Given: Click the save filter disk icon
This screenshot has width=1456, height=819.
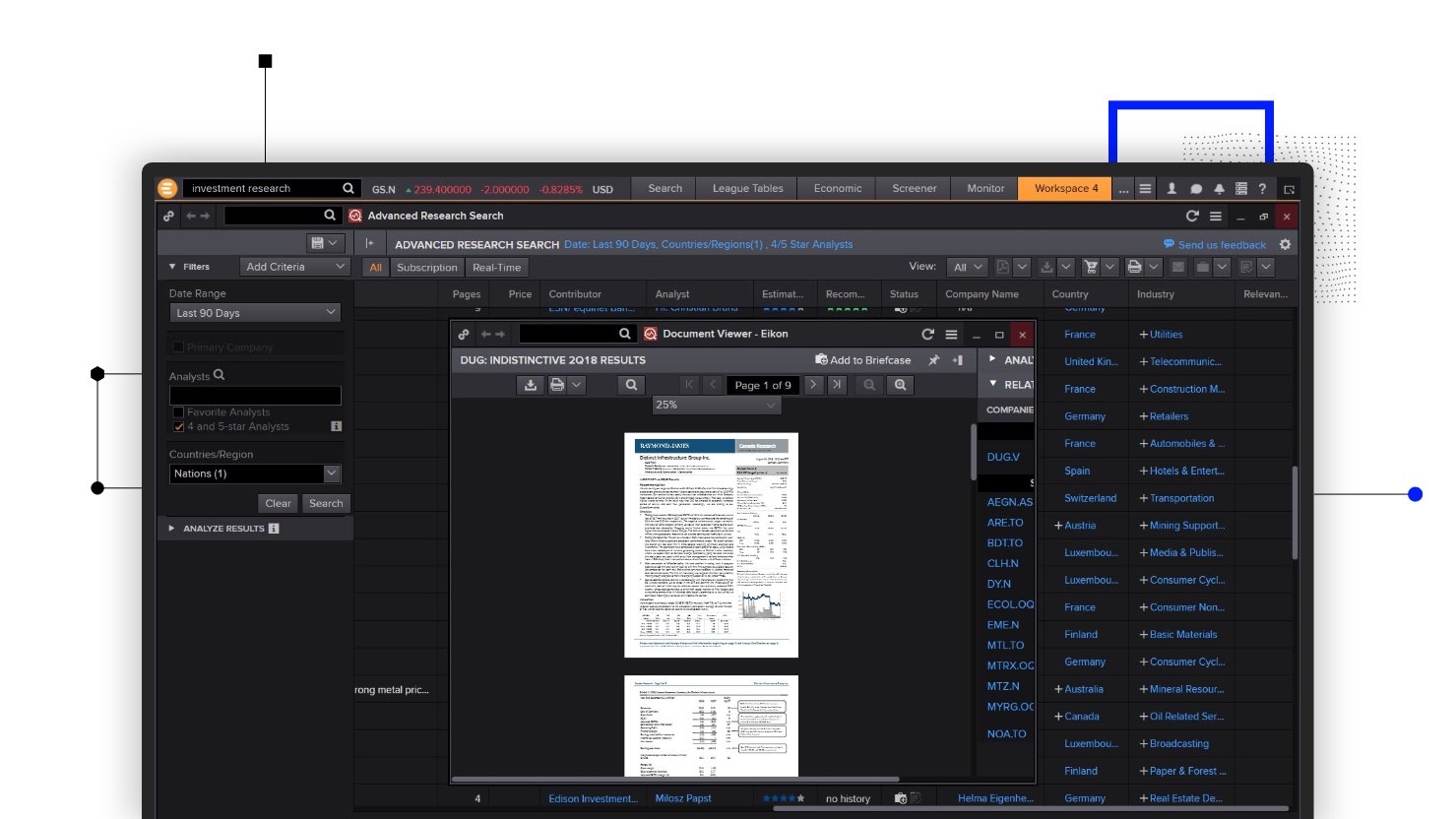Looking at the screenshot, I should (x=317, y=242).
